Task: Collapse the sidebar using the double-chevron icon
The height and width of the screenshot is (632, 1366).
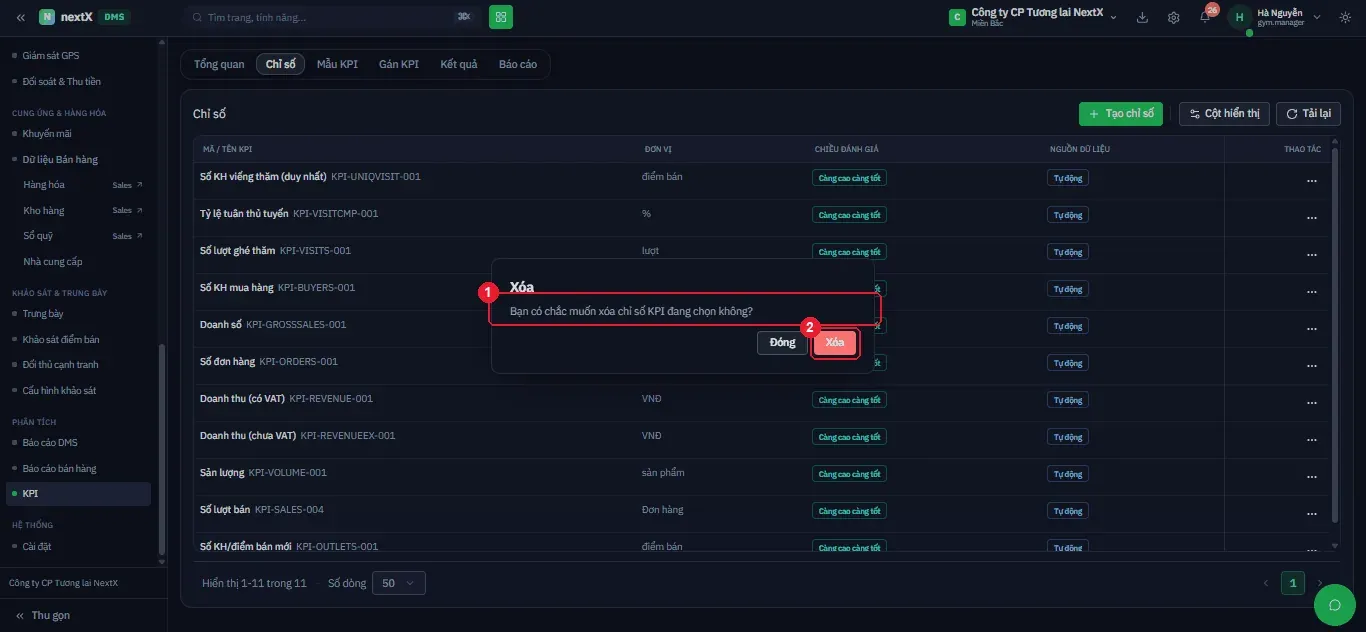Action: [x=21, y=17]
